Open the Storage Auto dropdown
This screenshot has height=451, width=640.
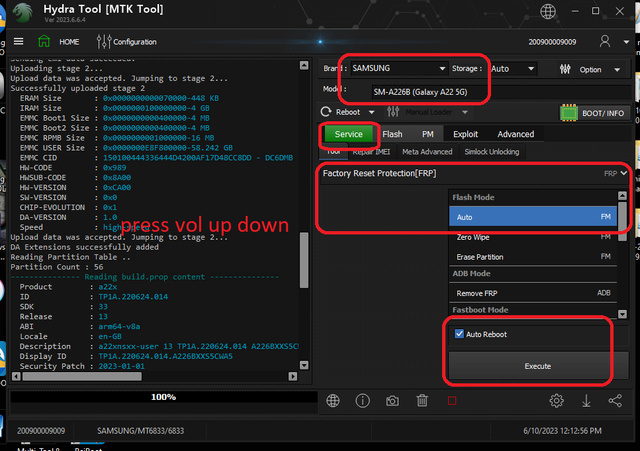(x=513, y=69)
